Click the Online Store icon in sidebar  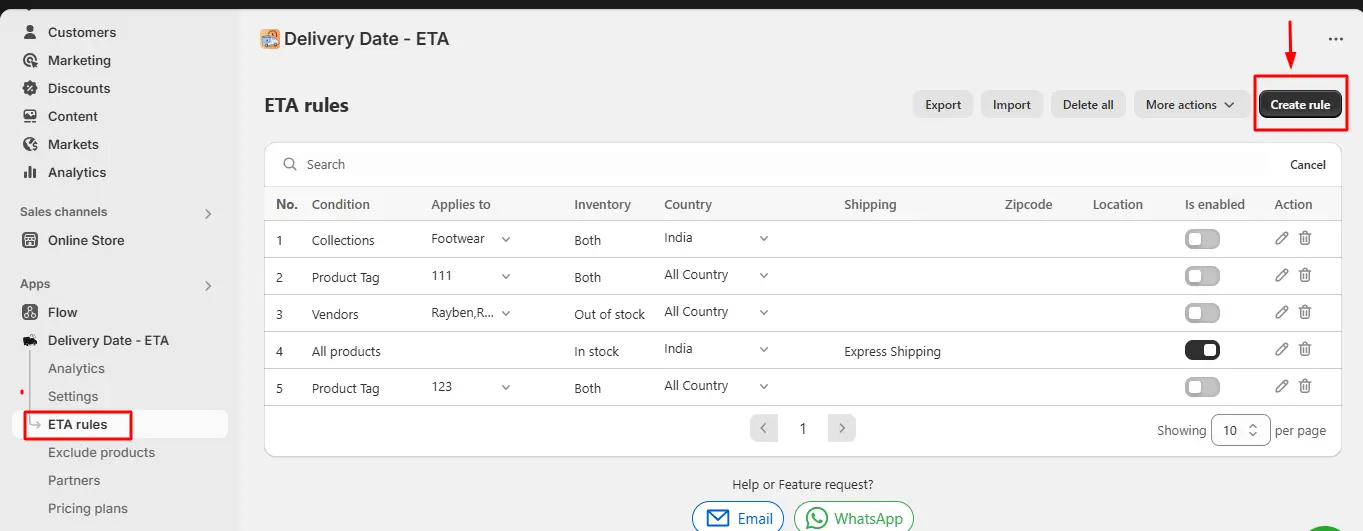[x=30, y=240]
